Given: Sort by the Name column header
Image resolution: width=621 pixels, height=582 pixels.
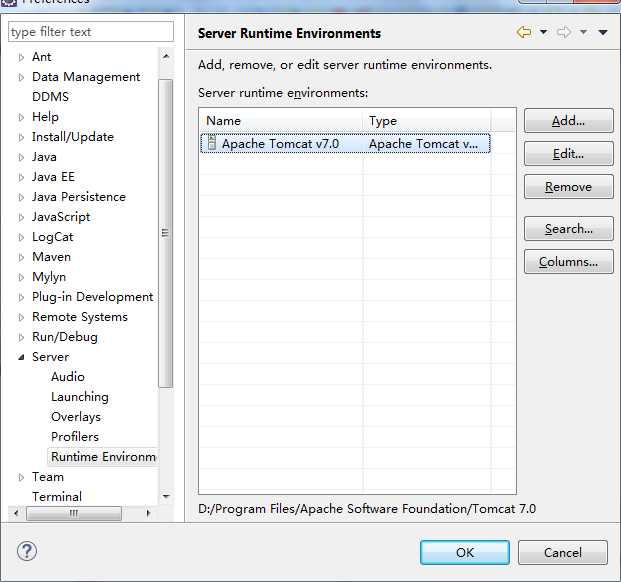Looking at the screenshot, I should (x=281, y=120).
